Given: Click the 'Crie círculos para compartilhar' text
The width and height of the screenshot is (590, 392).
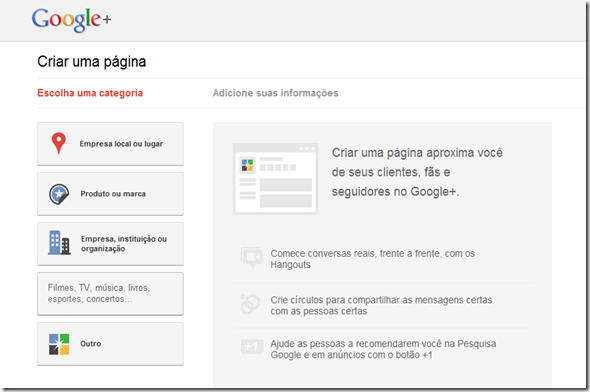Looking at the screenshot, I should pyautogui.click(x=381, y=305).
